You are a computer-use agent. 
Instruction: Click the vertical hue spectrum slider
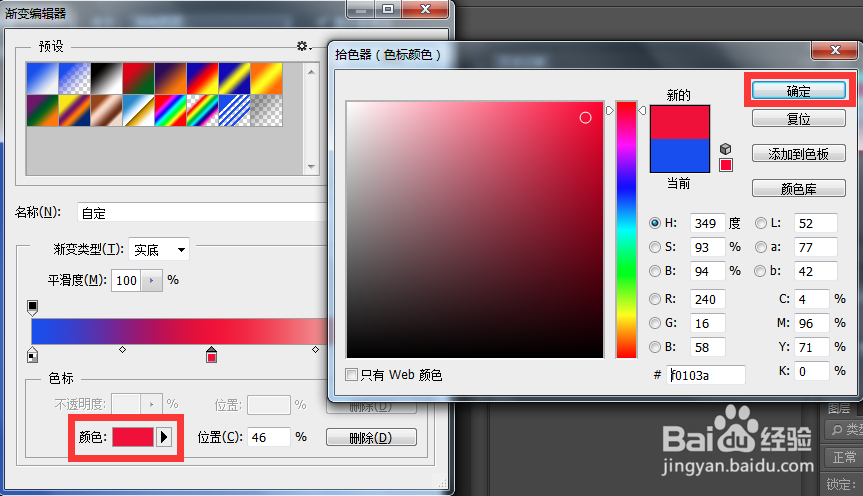click(x=626, y=230)
